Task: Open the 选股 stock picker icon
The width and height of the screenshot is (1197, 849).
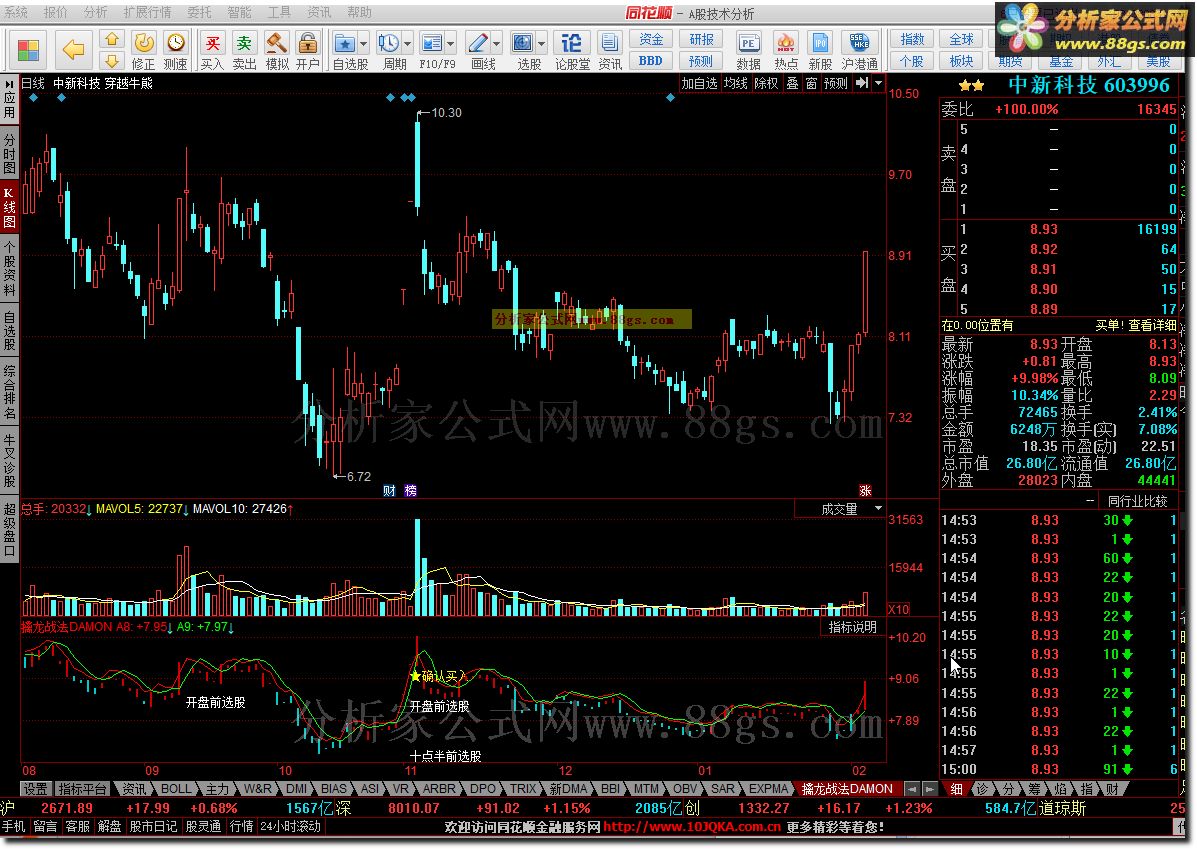Action: [x=523, y=44]
